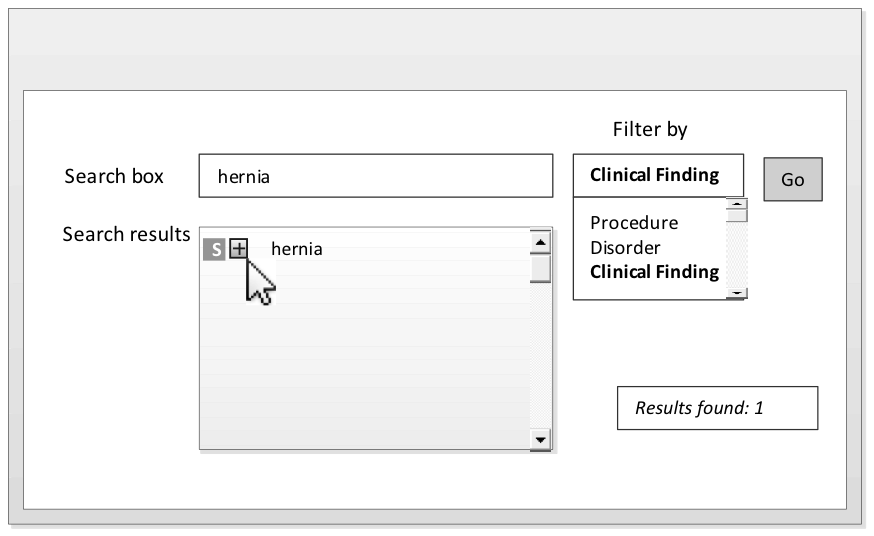Click the gray S icon beside hernia
This screenshot has height=536, width=874.
(x=214, y=249)
